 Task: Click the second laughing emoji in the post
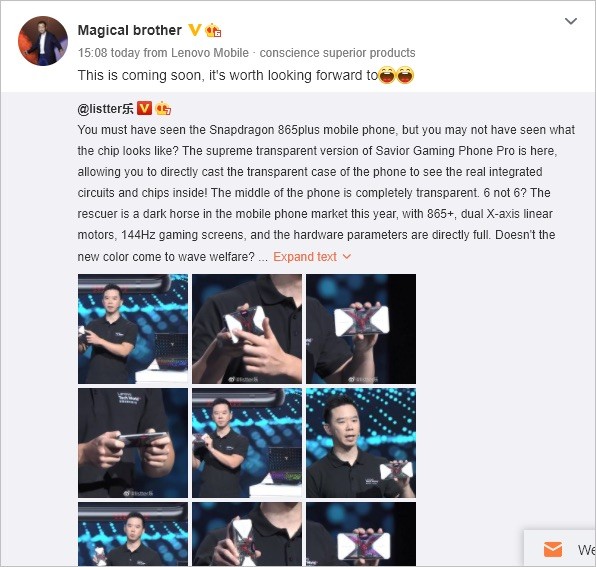pos(405,75)
